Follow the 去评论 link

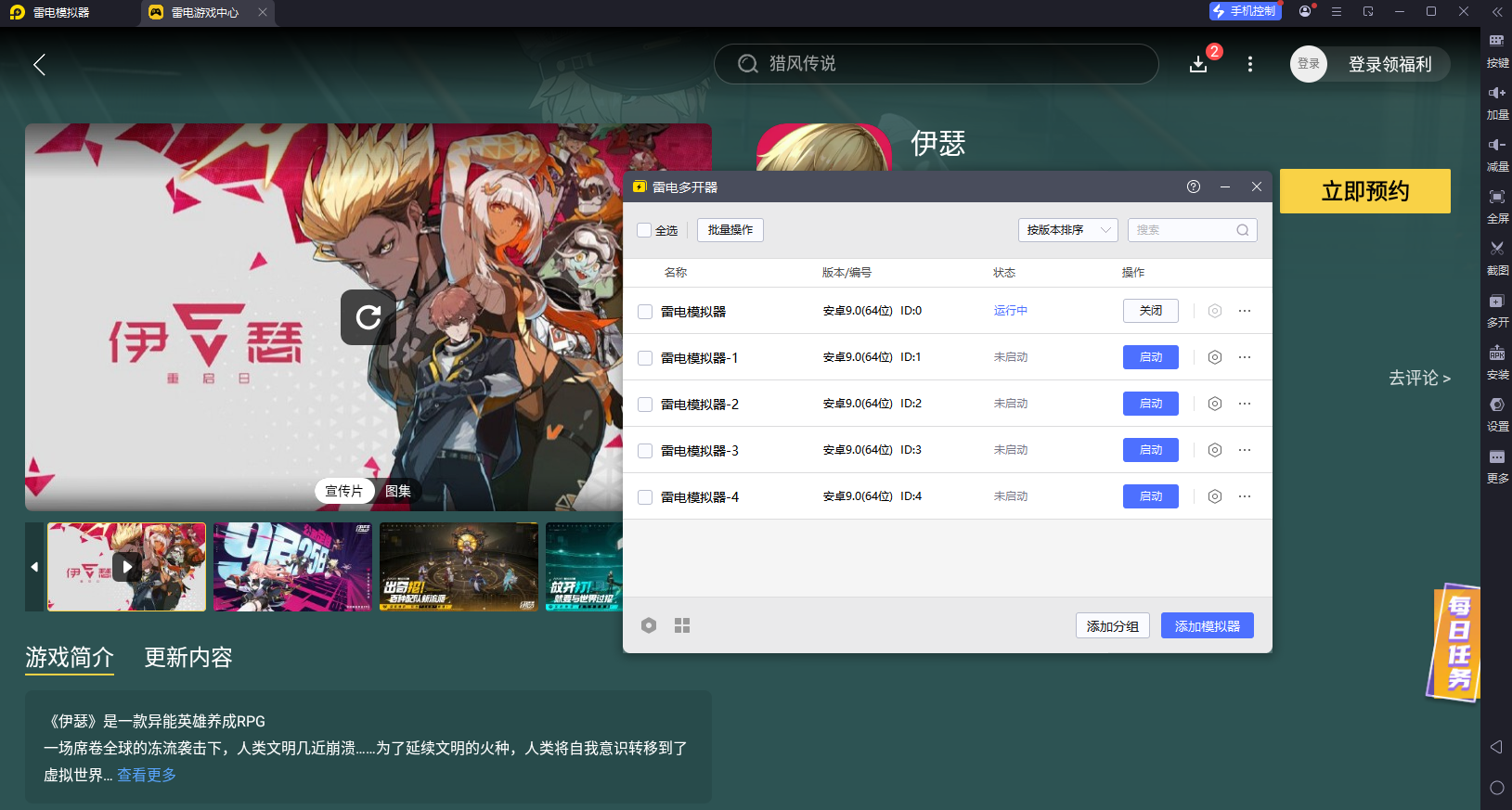[1419, 379]
